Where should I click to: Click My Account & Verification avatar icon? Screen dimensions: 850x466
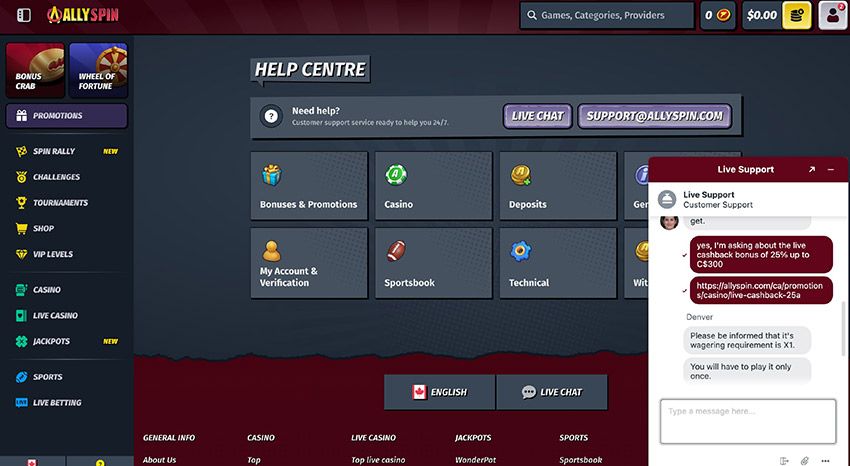pyautogui.click(x=272, y=251)
